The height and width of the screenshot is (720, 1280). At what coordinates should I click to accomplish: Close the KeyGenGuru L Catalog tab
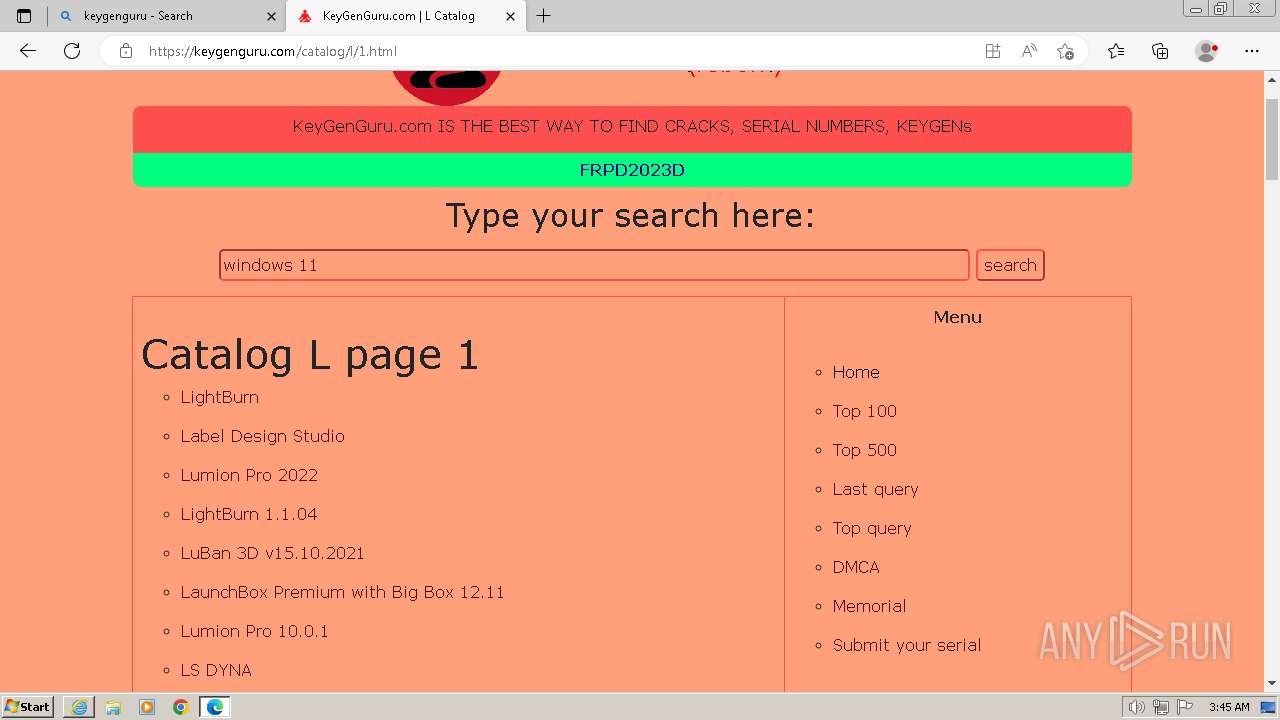click(511, 16)
